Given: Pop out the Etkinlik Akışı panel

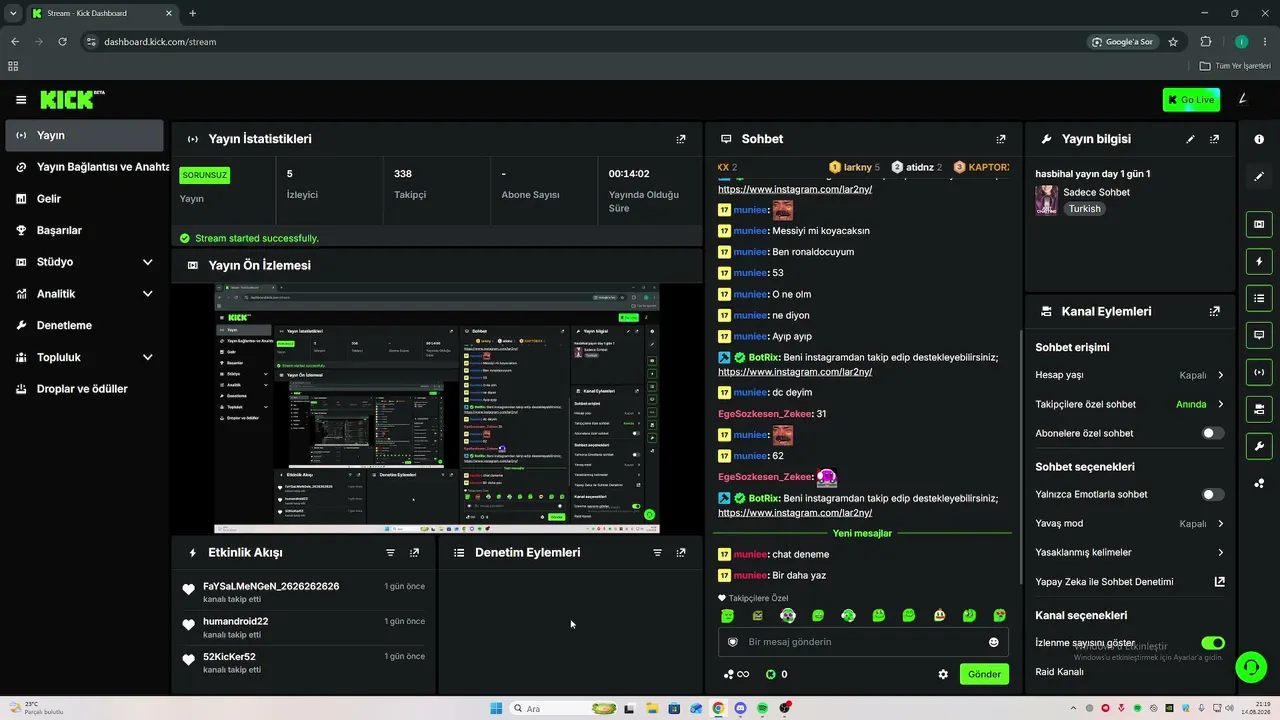Looking at the screenshot, I should pyautogui.click(x=415, y=552).
